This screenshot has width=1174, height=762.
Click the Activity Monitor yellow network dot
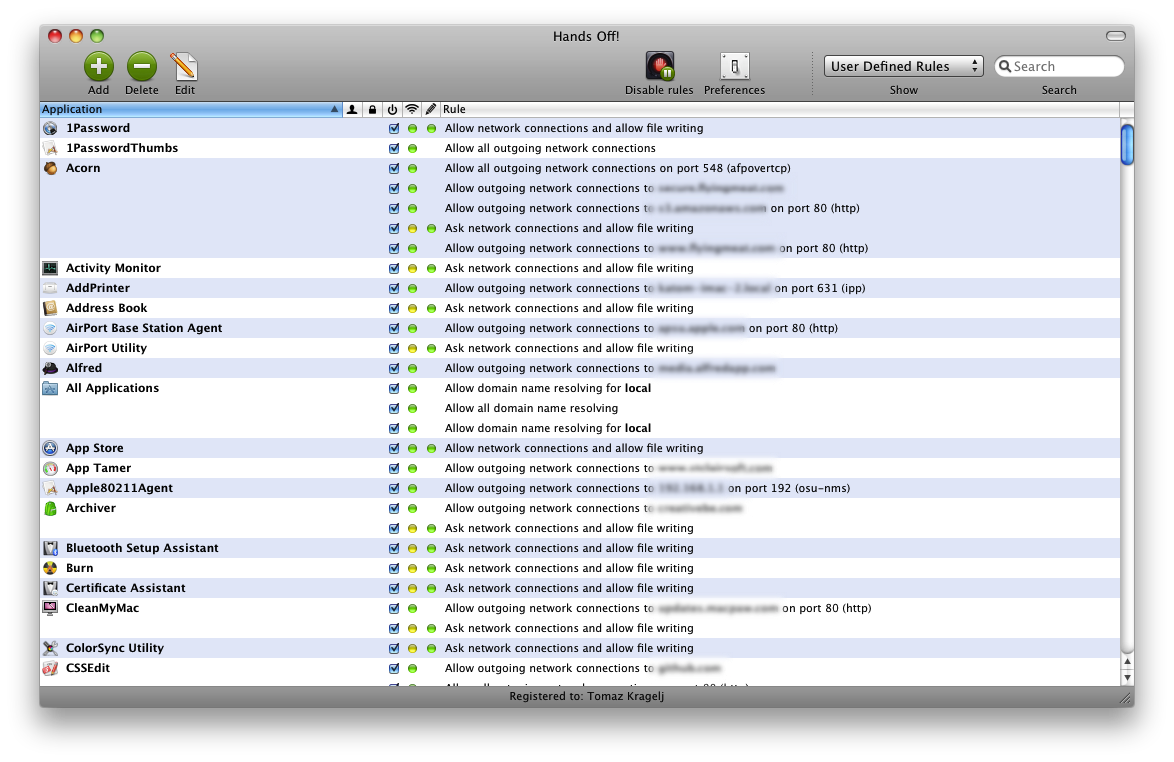pos(413,268)
